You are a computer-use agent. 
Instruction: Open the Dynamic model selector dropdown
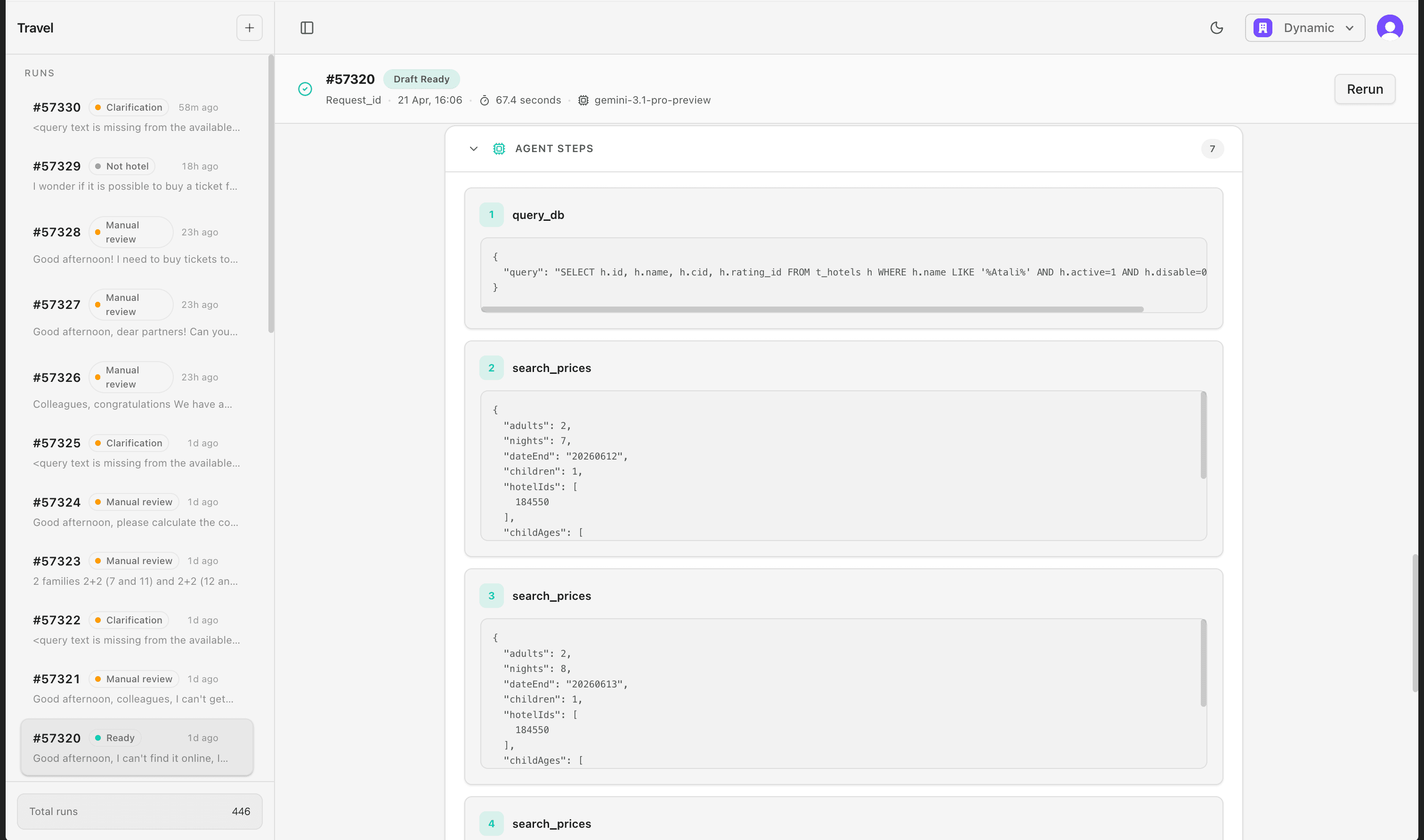point(1305,27)
